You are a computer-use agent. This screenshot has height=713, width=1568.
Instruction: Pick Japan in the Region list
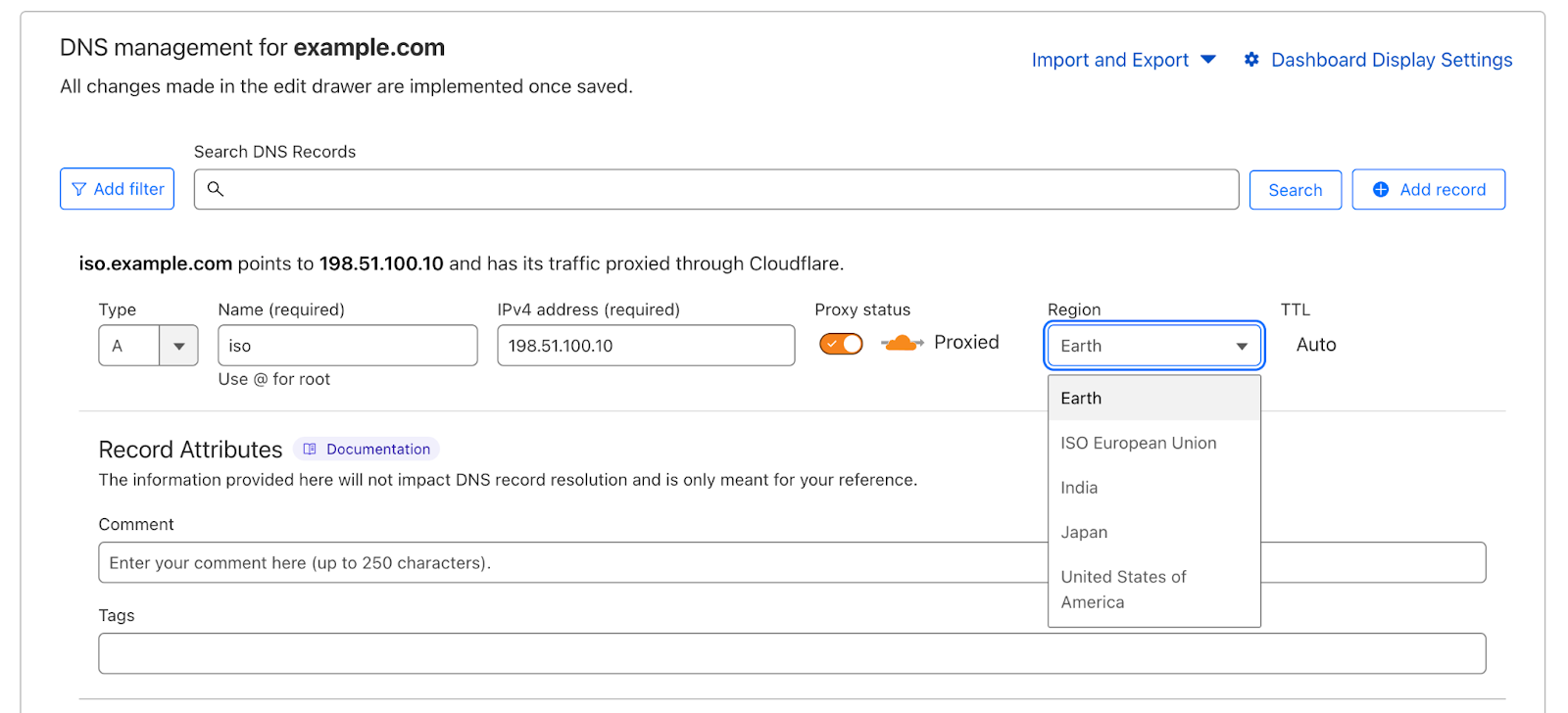pos(1084,532)
